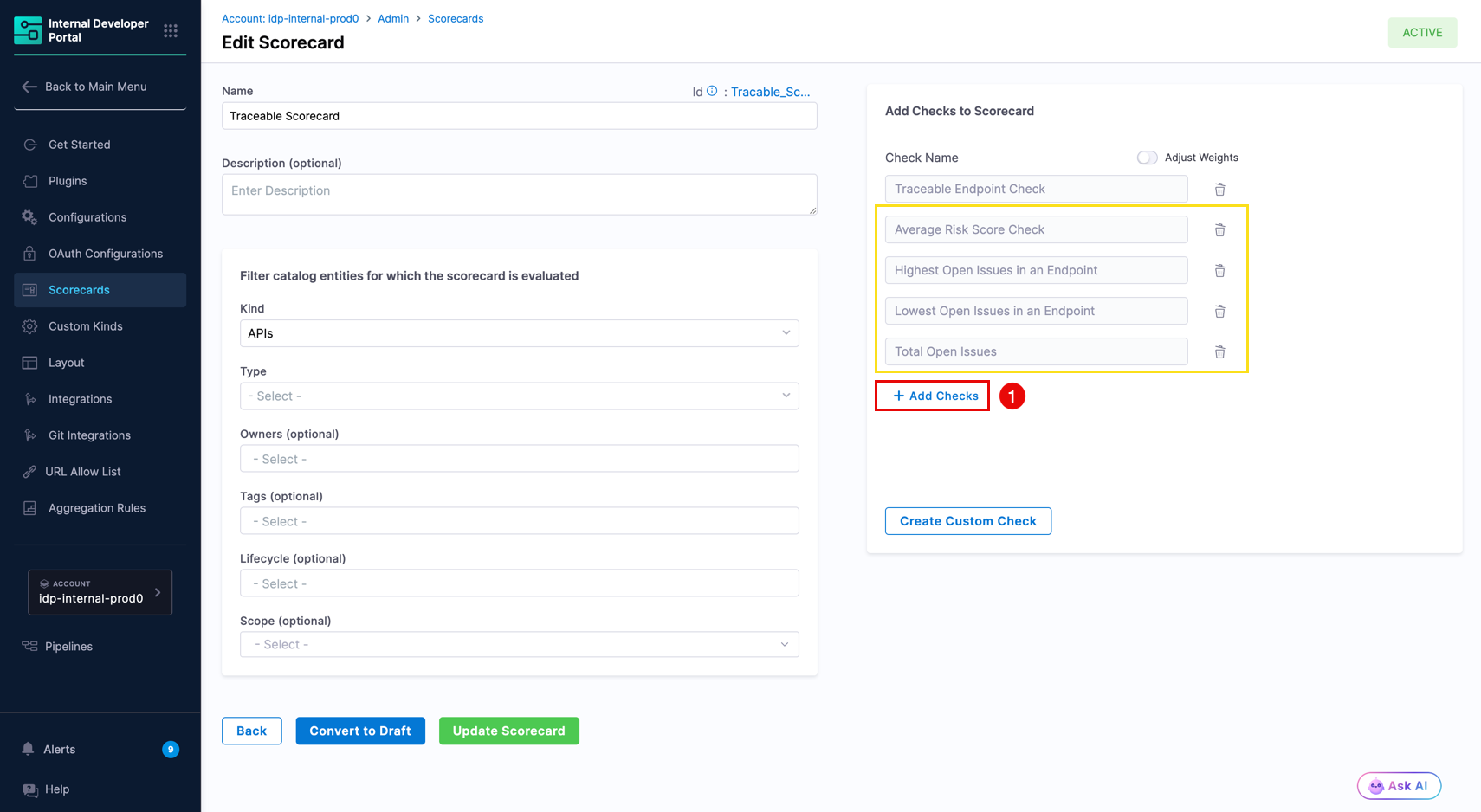The width and height of the screenshot is (1481, 812).
Task: Open Layout in the sidebar
Action: [100, 363]
